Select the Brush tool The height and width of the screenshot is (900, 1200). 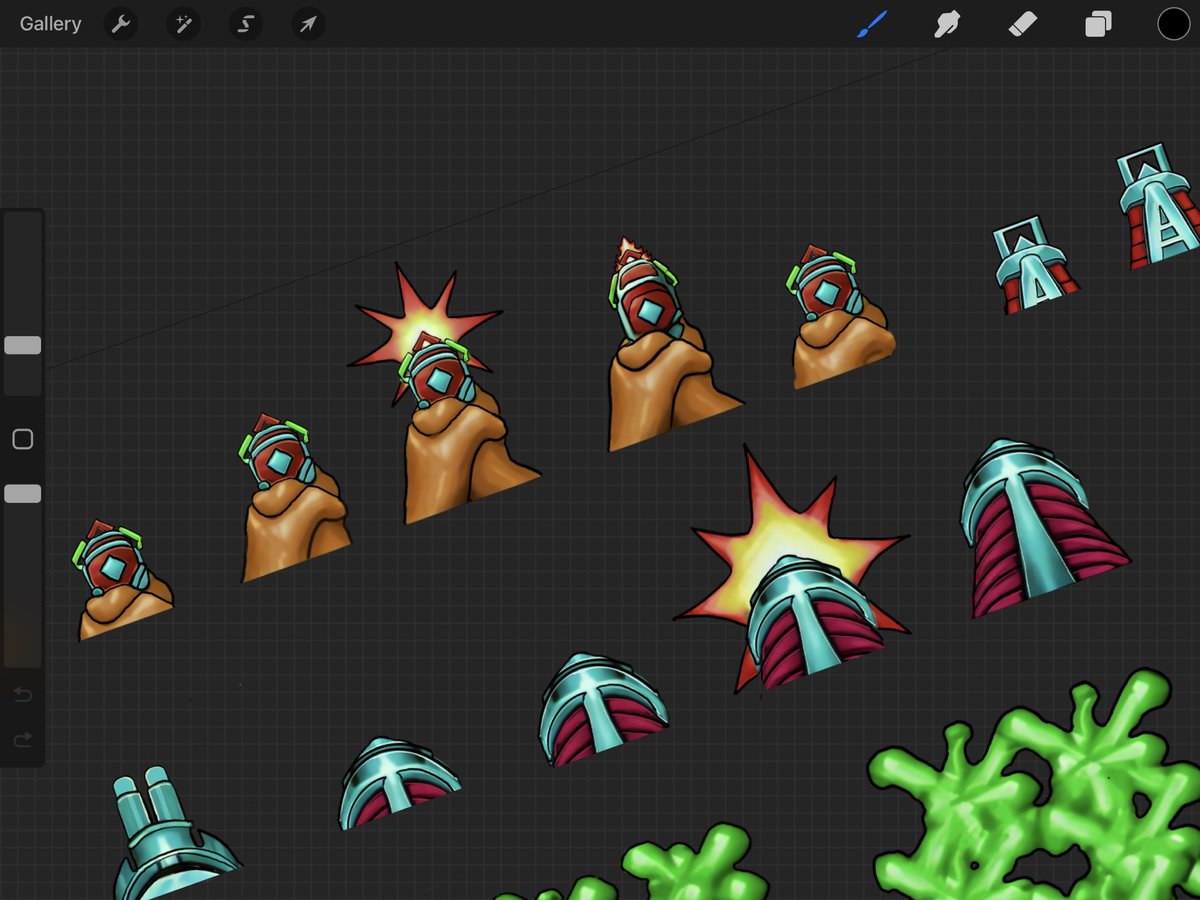(x=872, y=24)
